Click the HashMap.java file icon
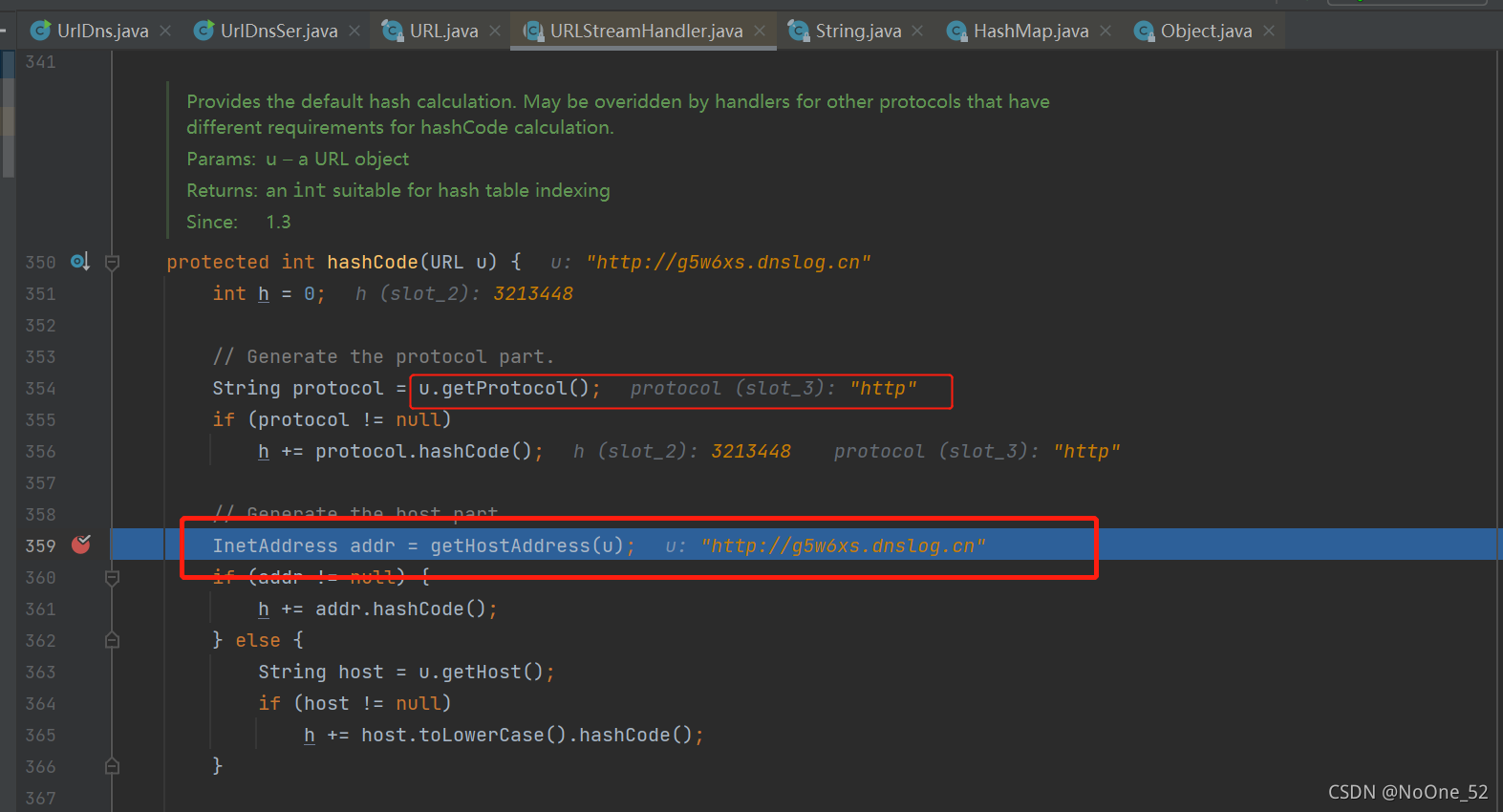 tap(956, 32)
